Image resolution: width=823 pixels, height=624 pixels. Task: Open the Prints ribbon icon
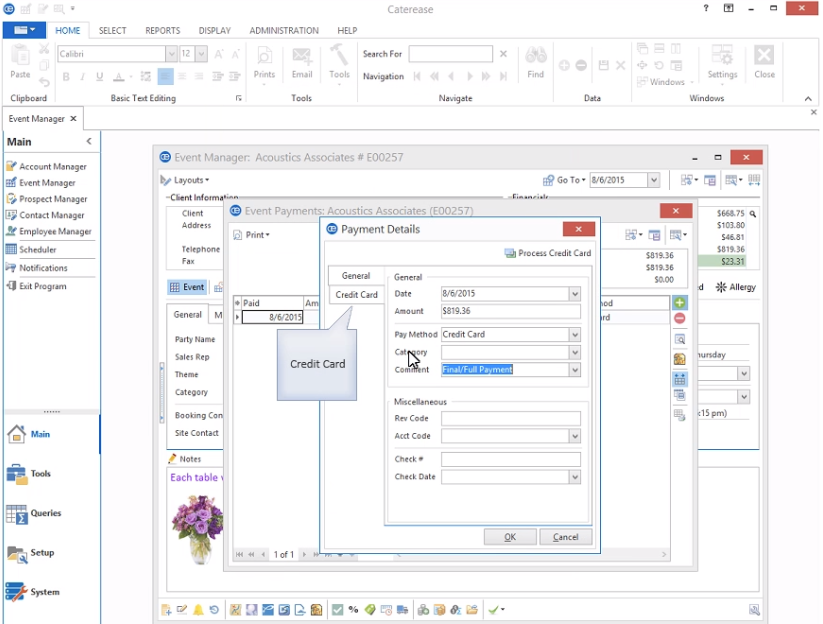click(x=264, y=60)
